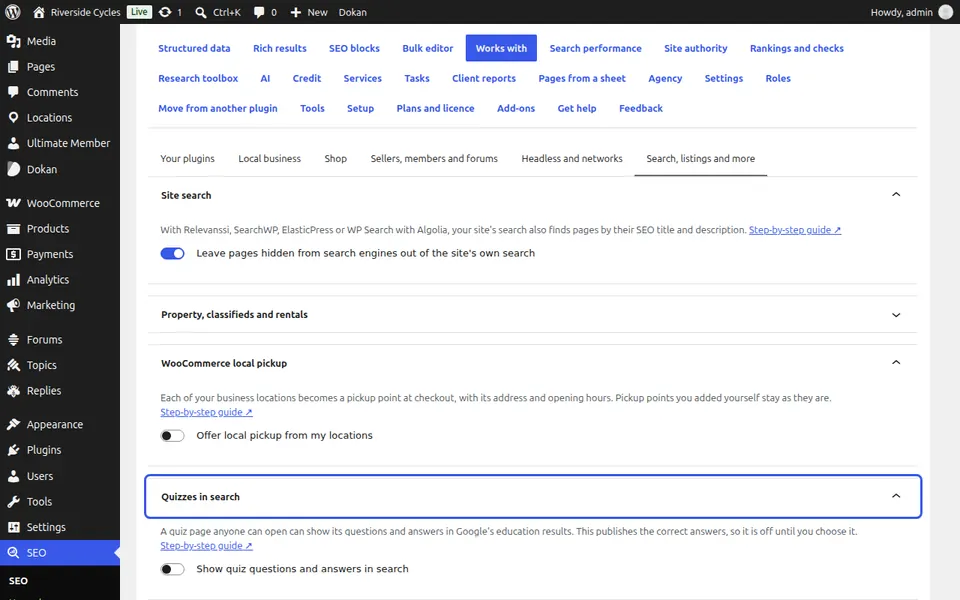Open Step-by-step guide link for Site search
Image resolution: width=960 pixels, height=600 pixels.
(x=795, y=230)
